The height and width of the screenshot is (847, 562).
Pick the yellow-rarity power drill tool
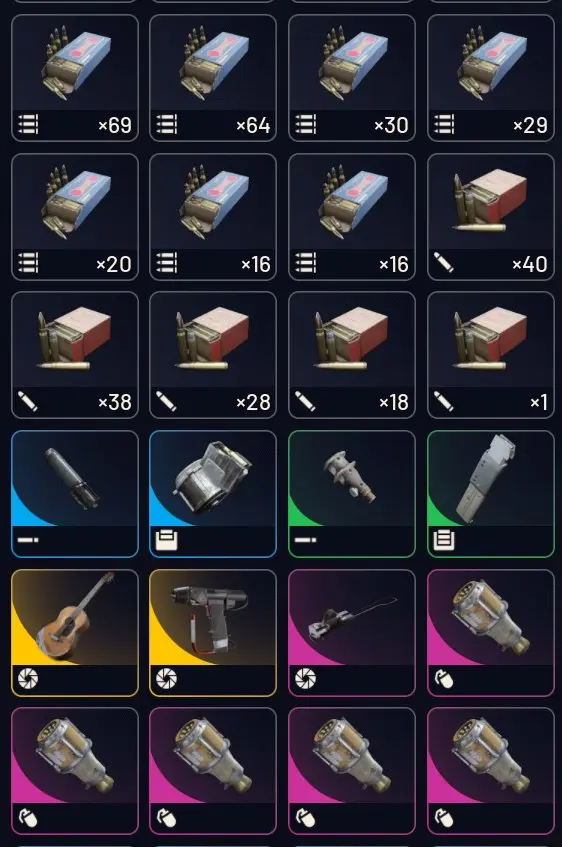click(213, 633)
